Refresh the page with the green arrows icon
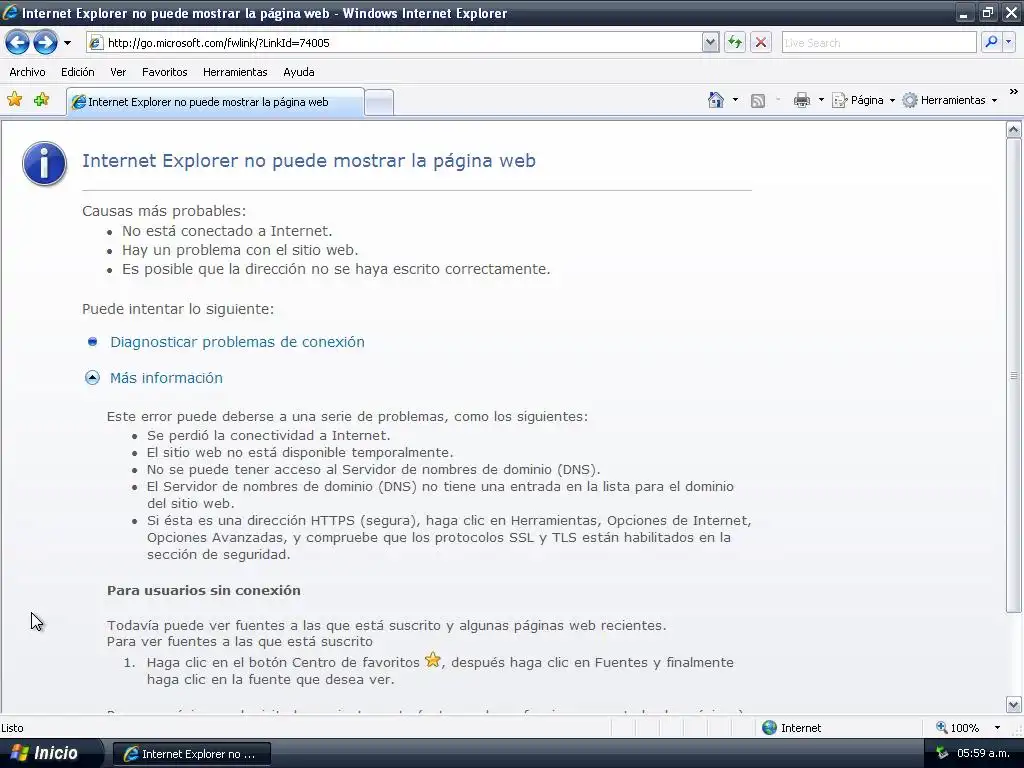The height and width of the screenshot is (768, 1024). pyautogui.click(x=735, y=43)
